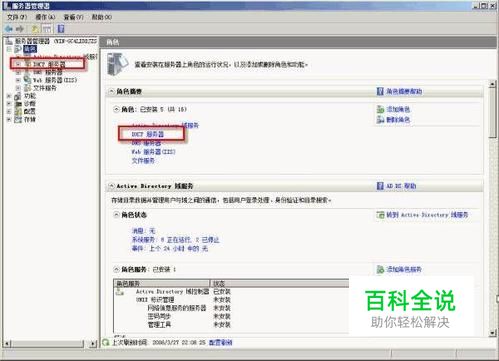Collapse the 角色摘要 section
The width and height of the screenshot is (499, 361).
coord(112,91)
